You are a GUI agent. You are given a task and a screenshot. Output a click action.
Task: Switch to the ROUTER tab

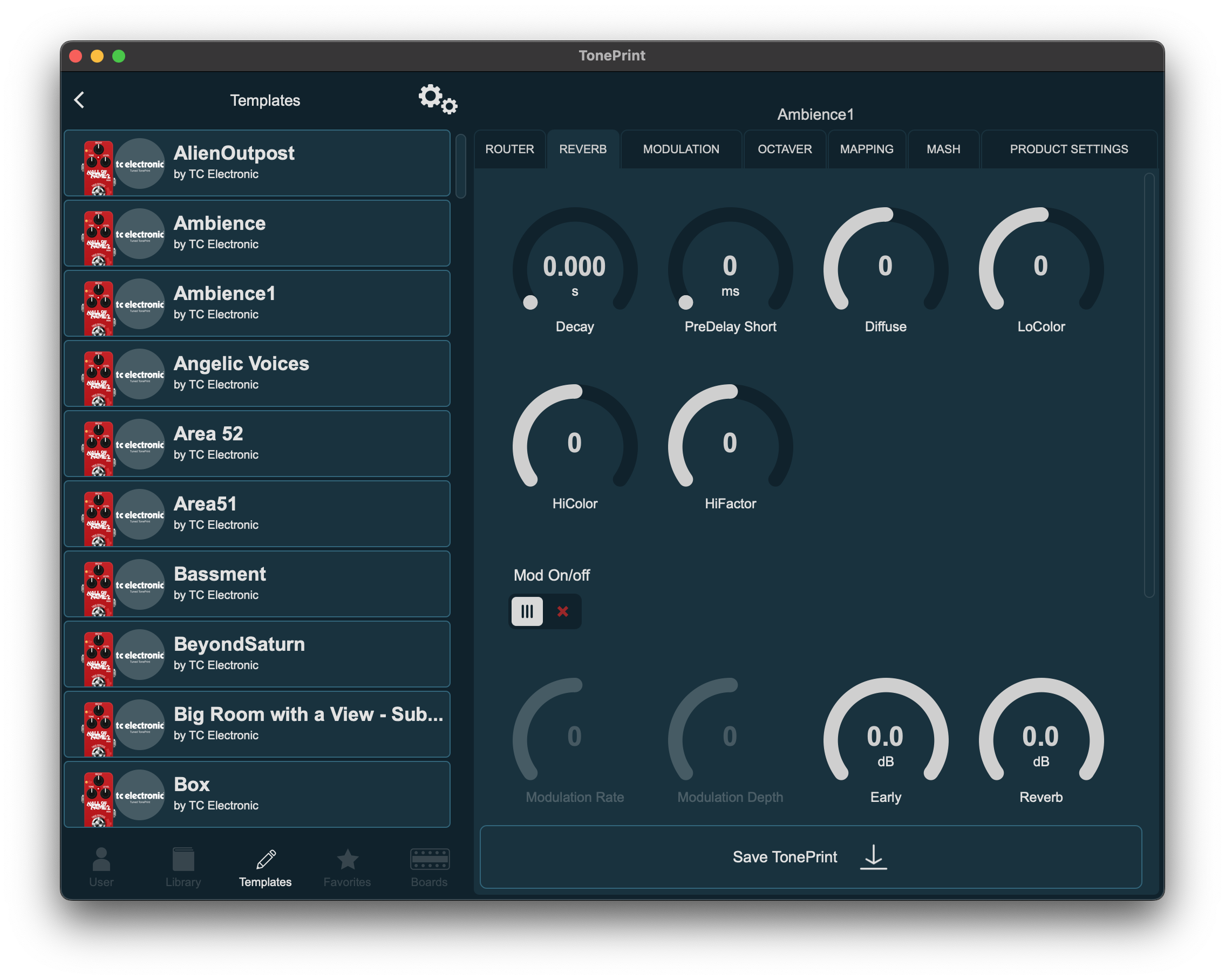point(509,149)
